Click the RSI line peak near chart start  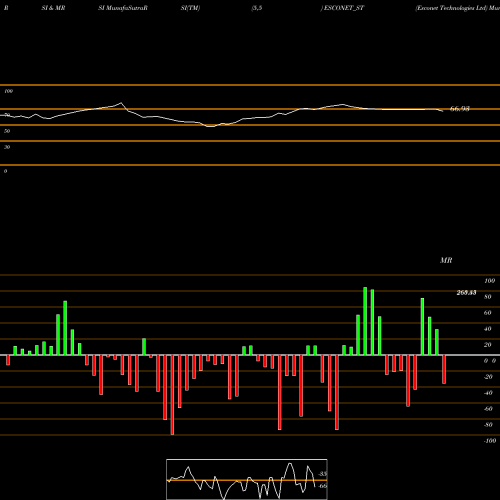(121, 103)
